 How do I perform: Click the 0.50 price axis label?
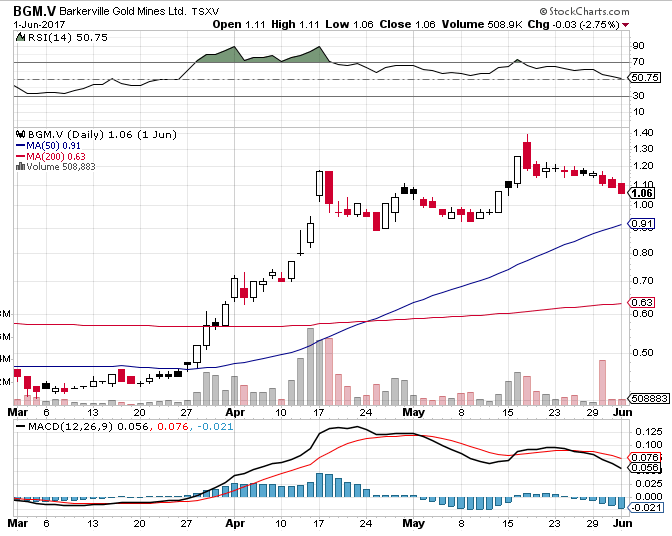click(x=643, y=353)
